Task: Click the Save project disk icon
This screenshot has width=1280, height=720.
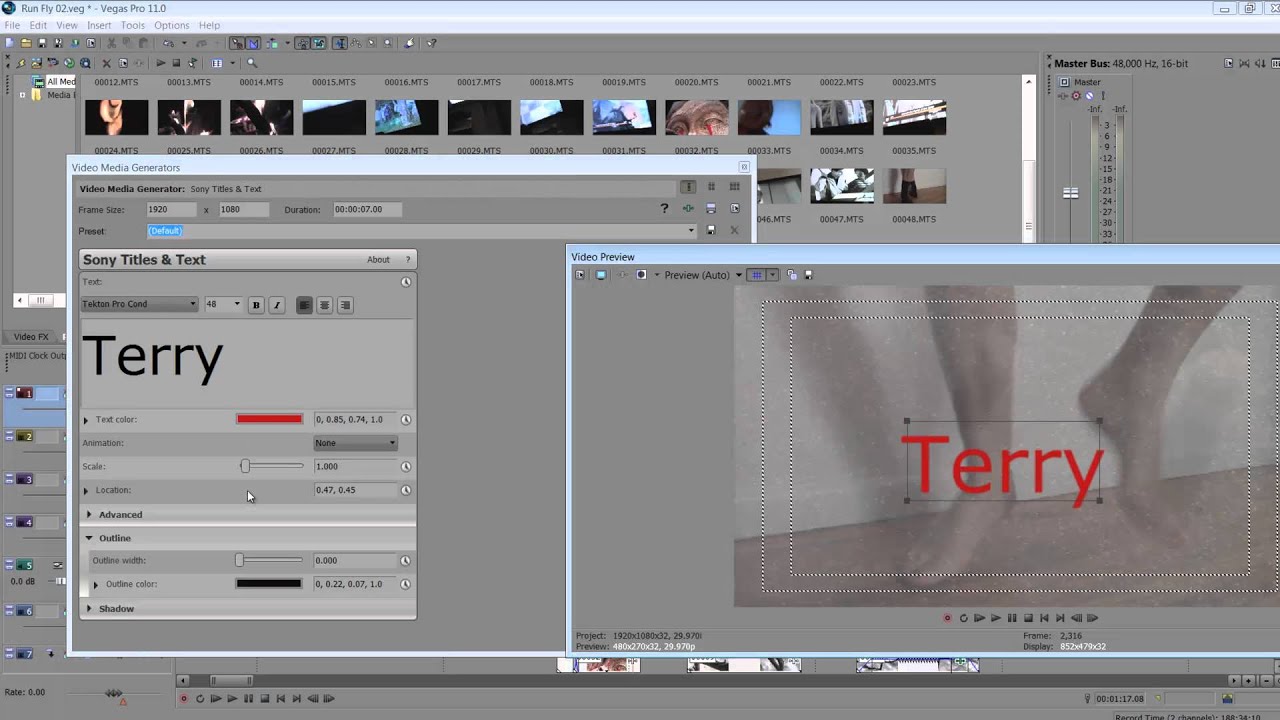Action: [42, 43]
